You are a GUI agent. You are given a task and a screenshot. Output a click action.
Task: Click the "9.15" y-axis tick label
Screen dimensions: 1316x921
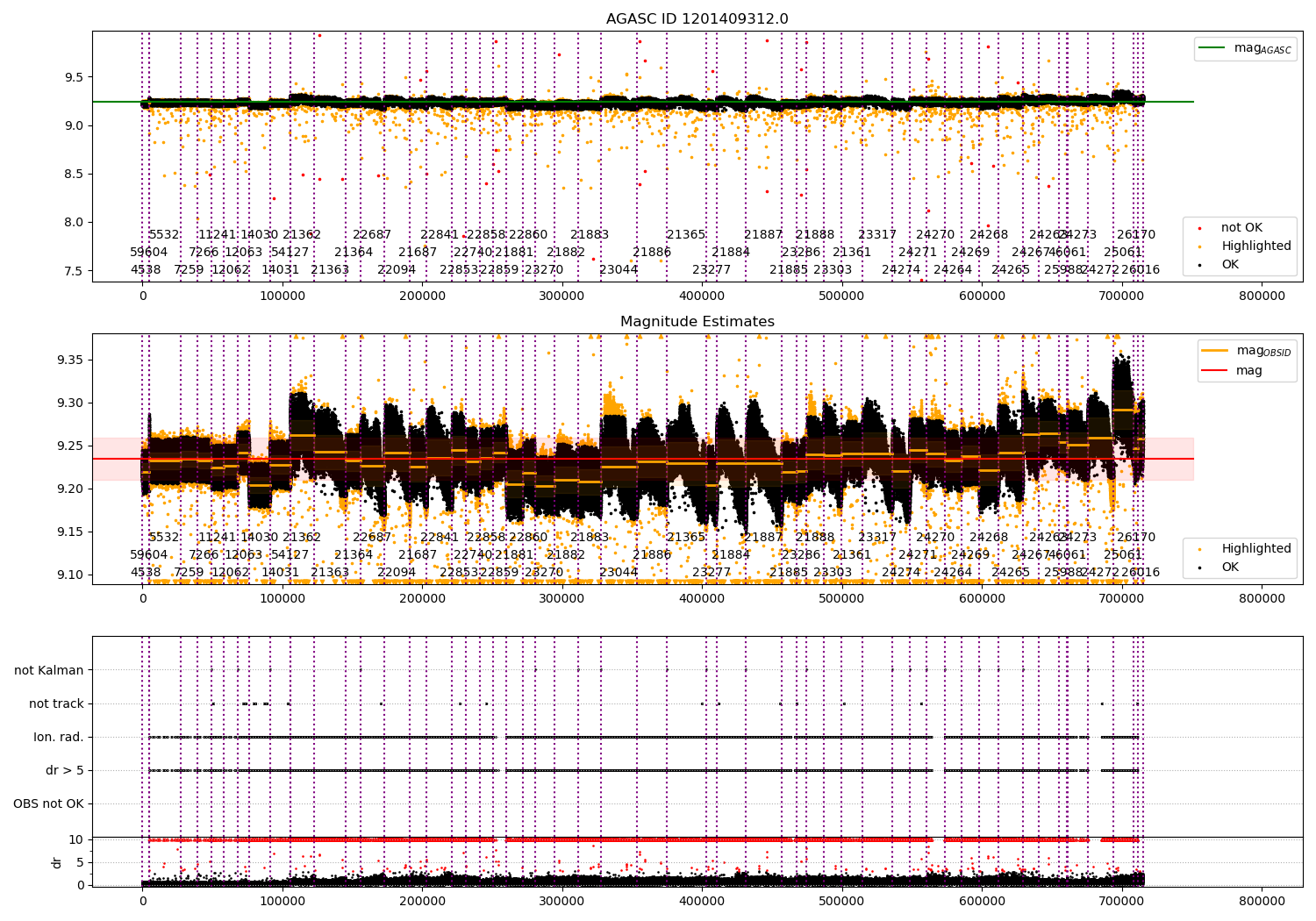(x=70, y=532)
